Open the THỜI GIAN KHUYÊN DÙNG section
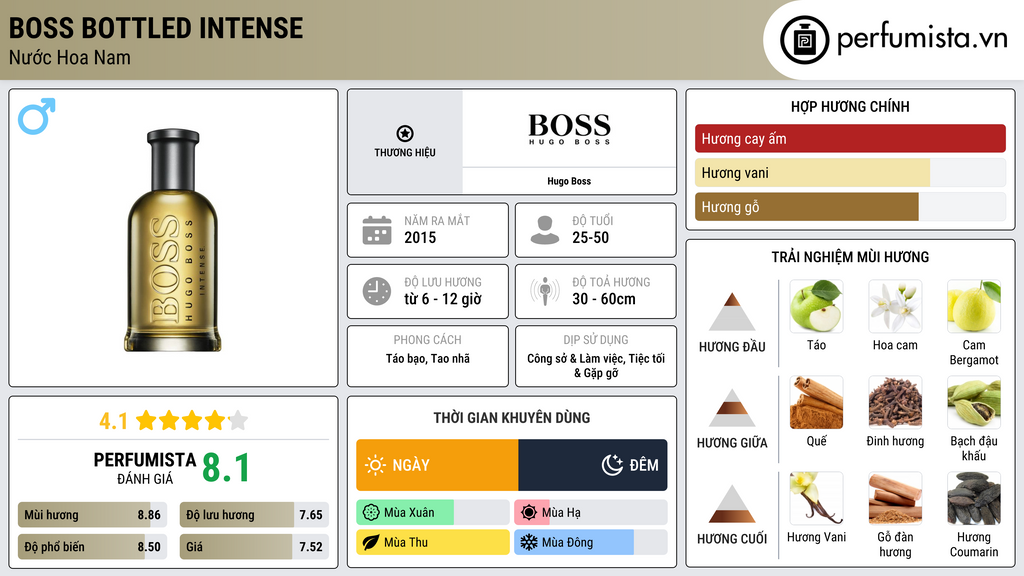This screenshot has width=1024, height=576. click(511, 418)
